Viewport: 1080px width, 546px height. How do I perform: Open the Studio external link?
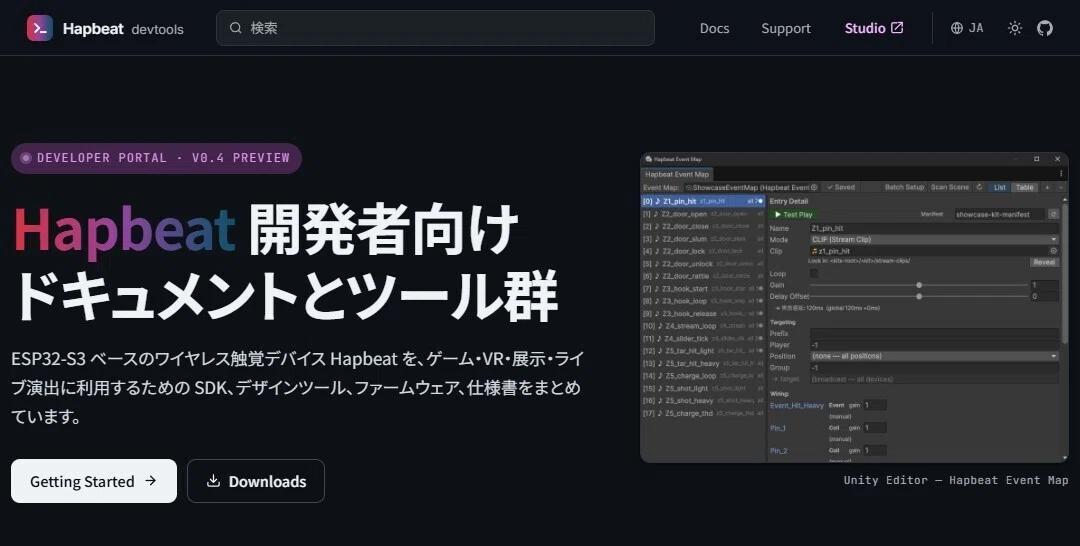[x=874, y=28]
